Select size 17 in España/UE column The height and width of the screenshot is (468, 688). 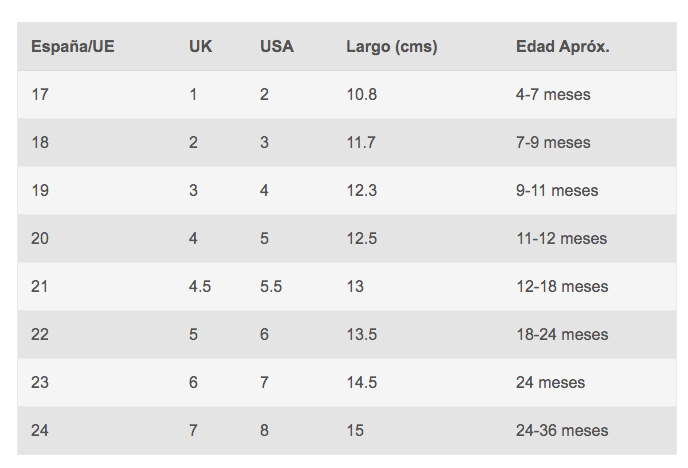pos(40,94)
